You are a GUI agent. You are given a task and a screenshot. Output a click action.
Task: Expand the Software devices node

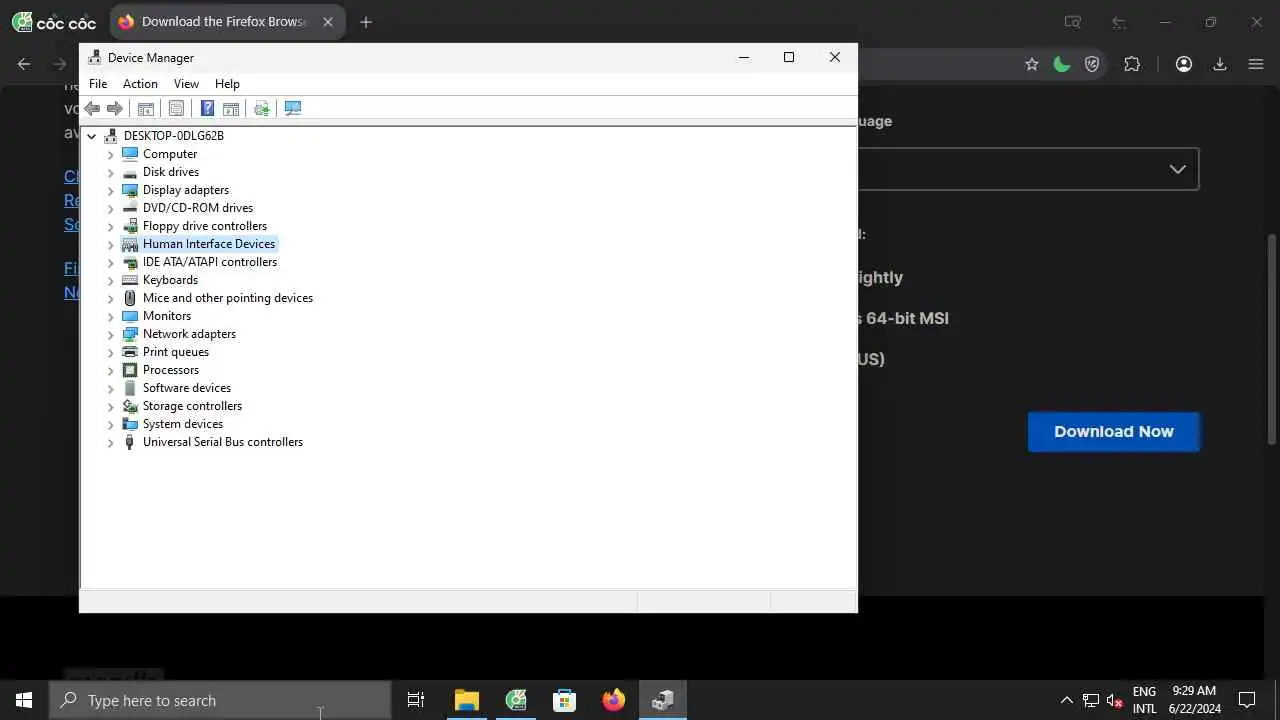click(111, 388)
